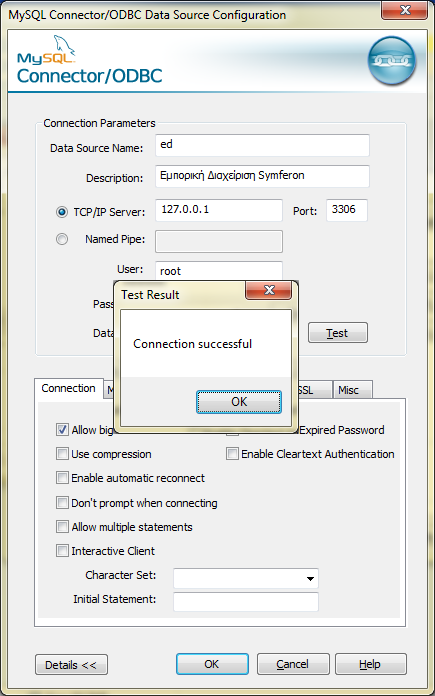Check Don't prompt when connecting

[62, 502]
